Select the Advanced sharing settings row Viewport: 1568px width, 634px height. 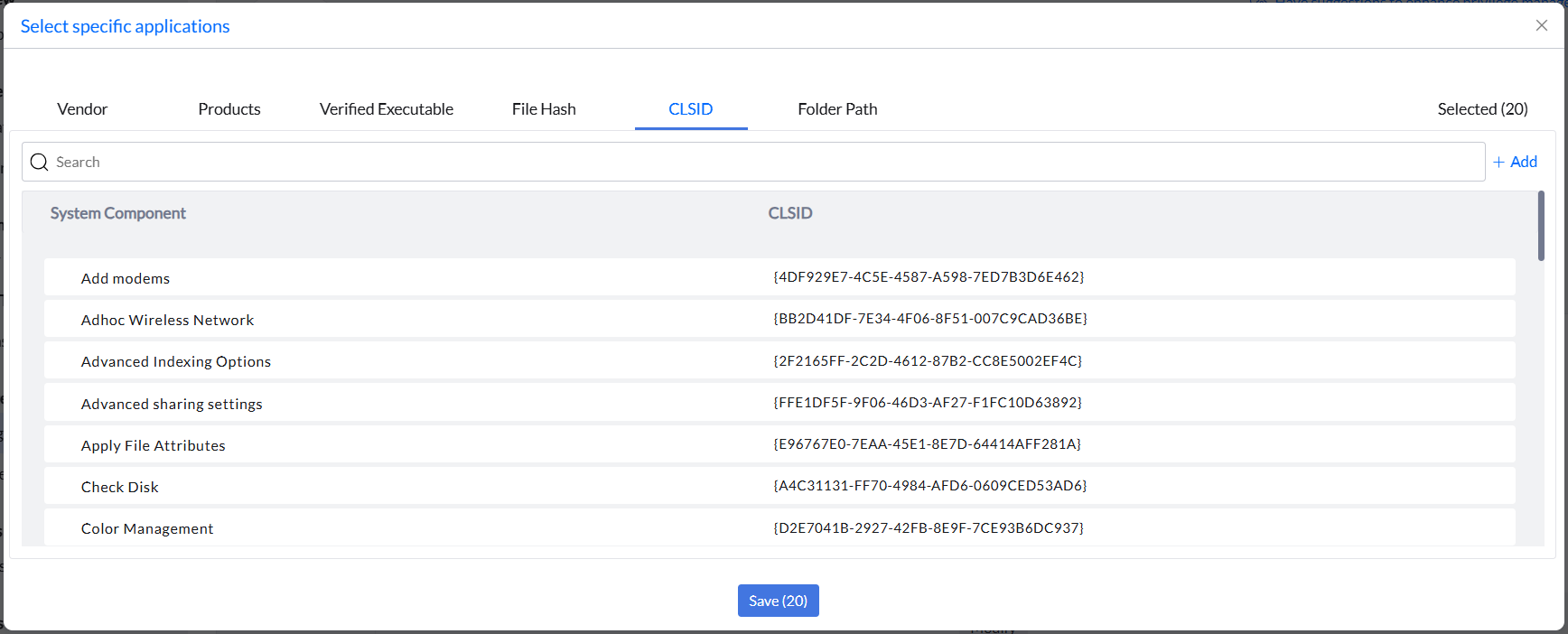pos(779,403)
